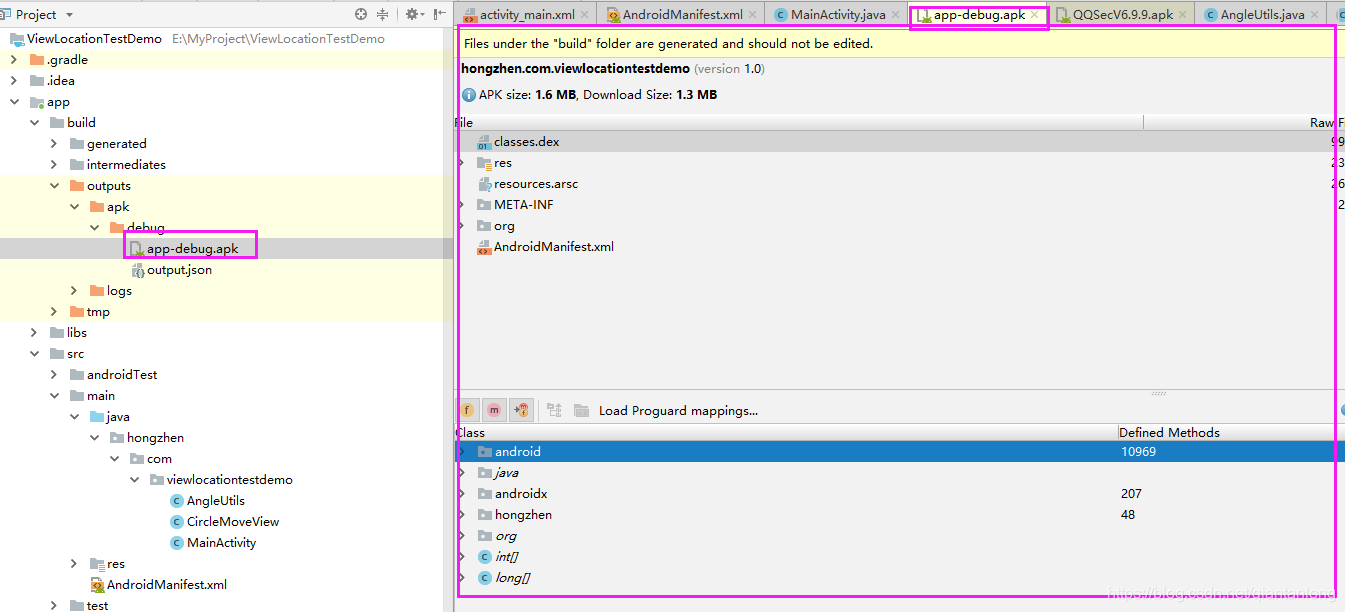Collapse all in Project panel
Image resolution: width=1345 pixels, height=612 pixels.
[383, 14]
